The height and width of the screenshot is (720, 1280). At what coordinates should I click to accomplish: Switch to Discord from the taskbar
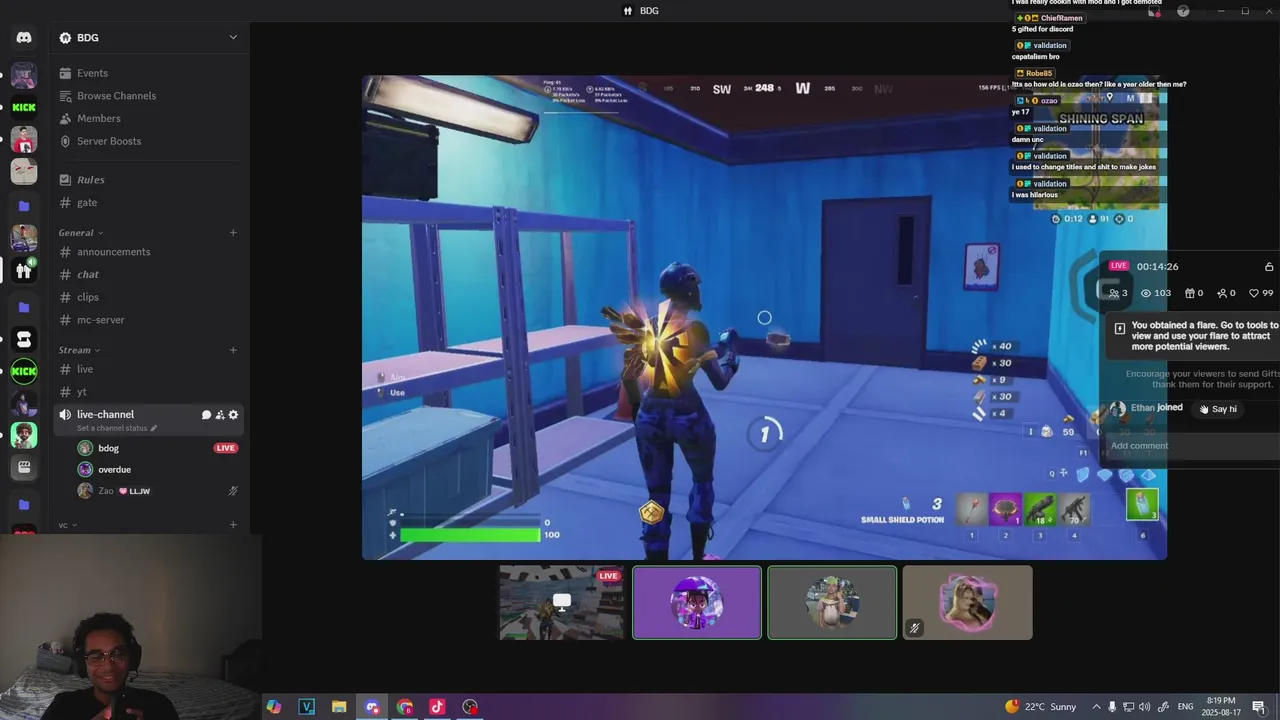tap(372, 707)
